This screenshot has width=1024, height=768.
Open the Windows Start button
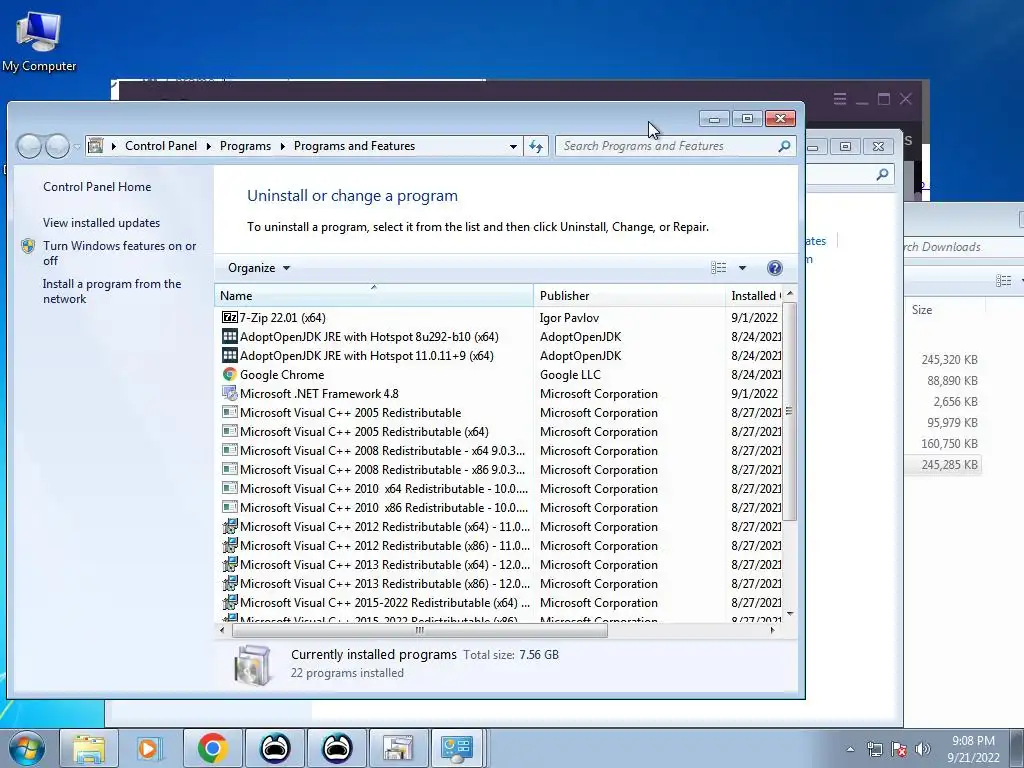click(27, 748)
